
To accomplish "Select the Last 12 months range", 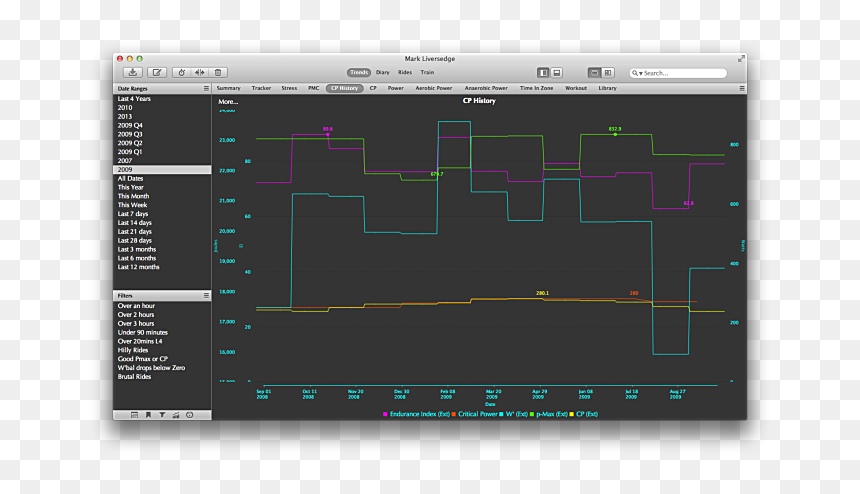I will pos(162,267).
